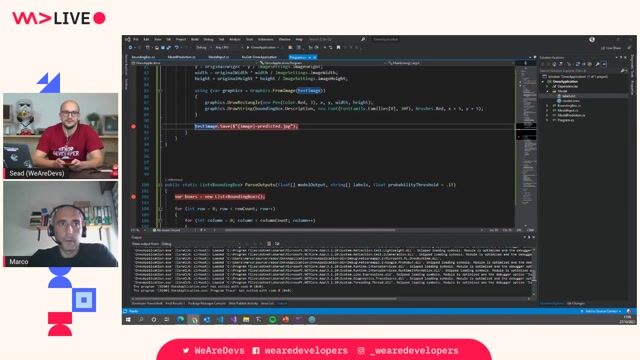Open the Debug menu
This screenshot has height=360, width=640.
pyautogui.click(x=208, y=40)
